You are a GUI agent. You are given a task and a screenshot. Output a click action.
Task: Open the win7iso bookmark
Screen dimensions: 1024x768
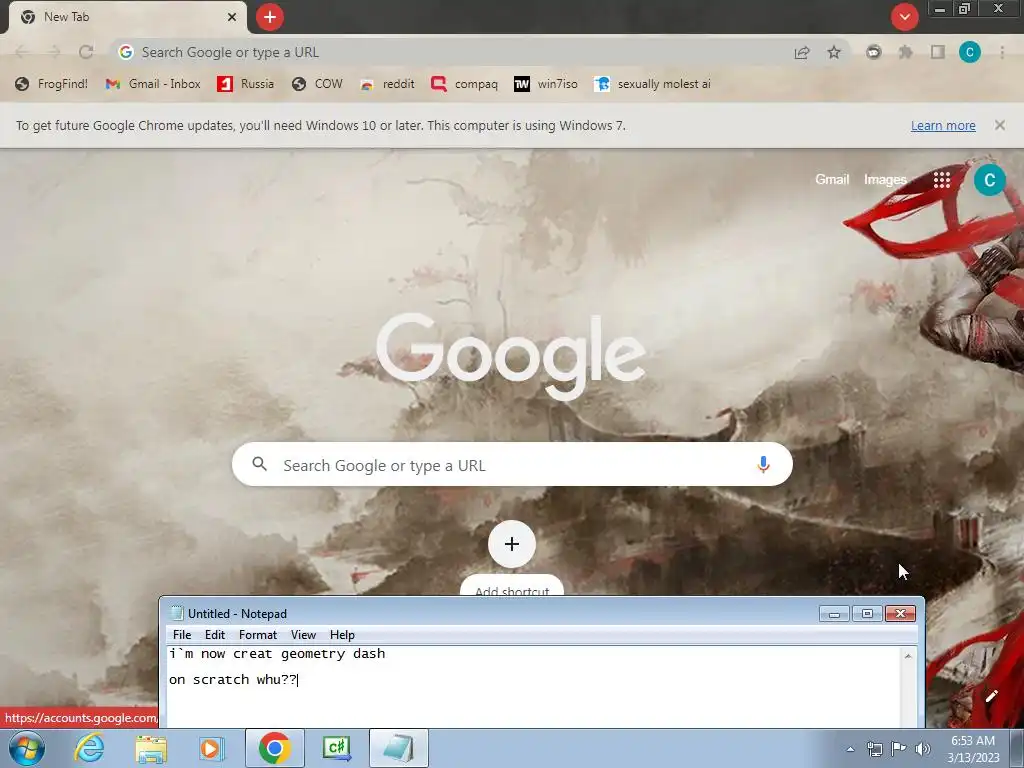click(x=546, y=84)
